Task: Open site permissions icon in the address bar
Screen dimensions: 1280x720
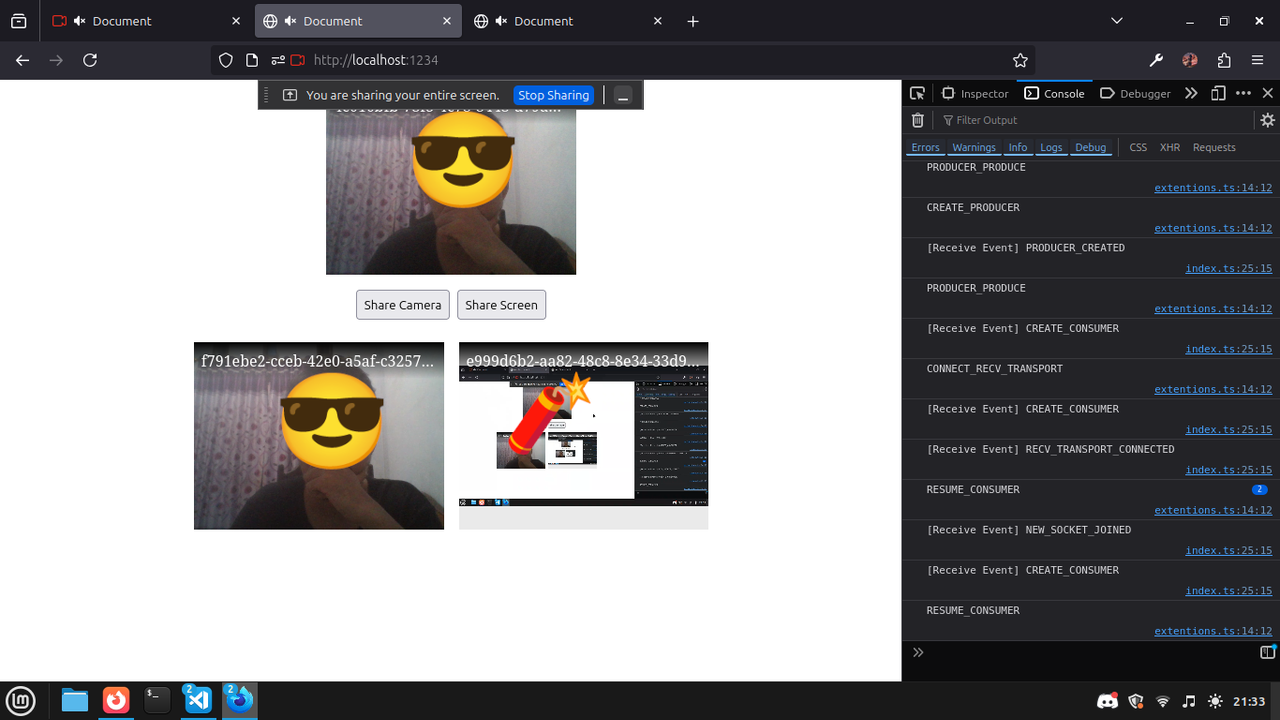Action: pos(277,60)
